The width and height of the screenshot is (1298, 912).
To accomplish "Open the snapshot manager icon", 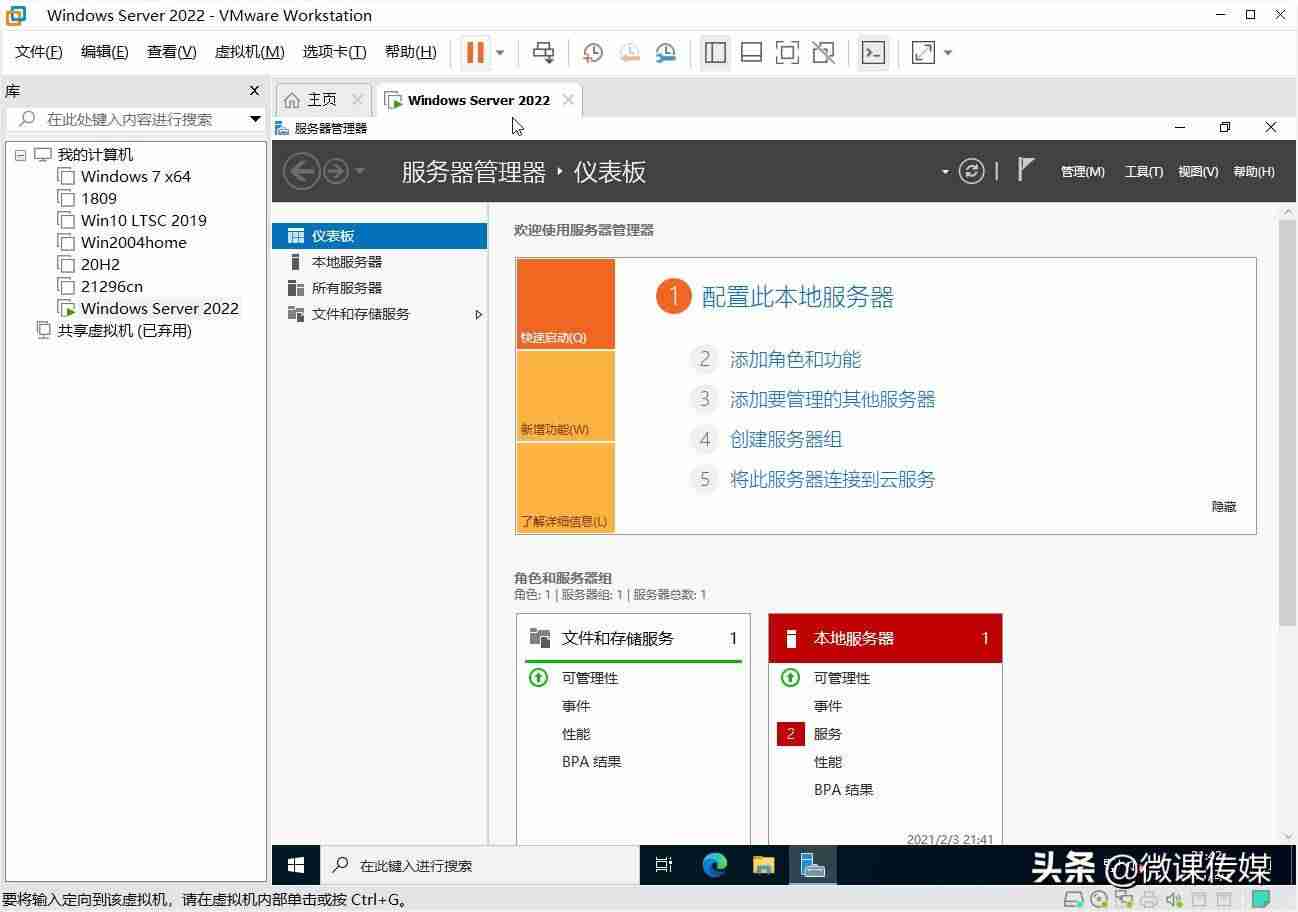I will (666, 53).
